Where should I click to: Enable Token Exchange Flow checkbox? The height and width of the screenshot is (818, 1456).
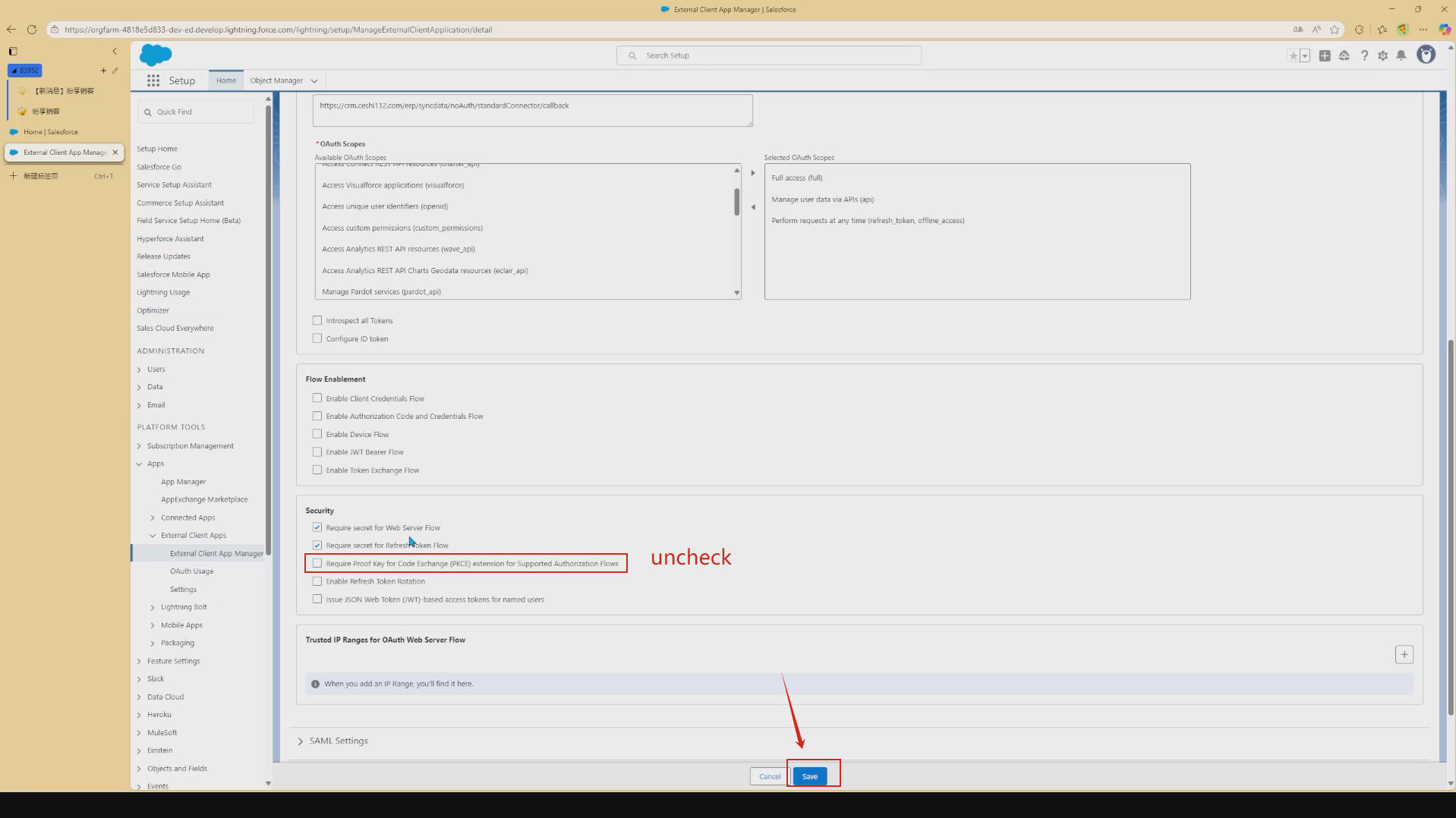(x=317, y=470)
